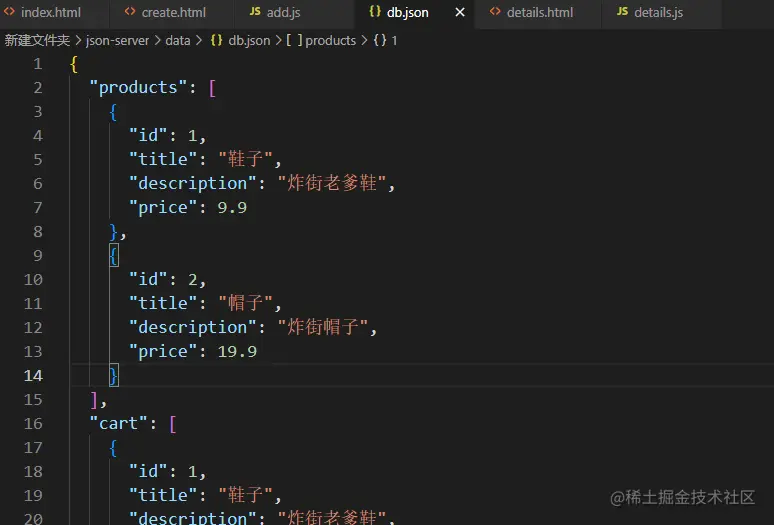
Task: Expand the chevron after 新建文件夹 breadcrumb
Action: (78, 40)
